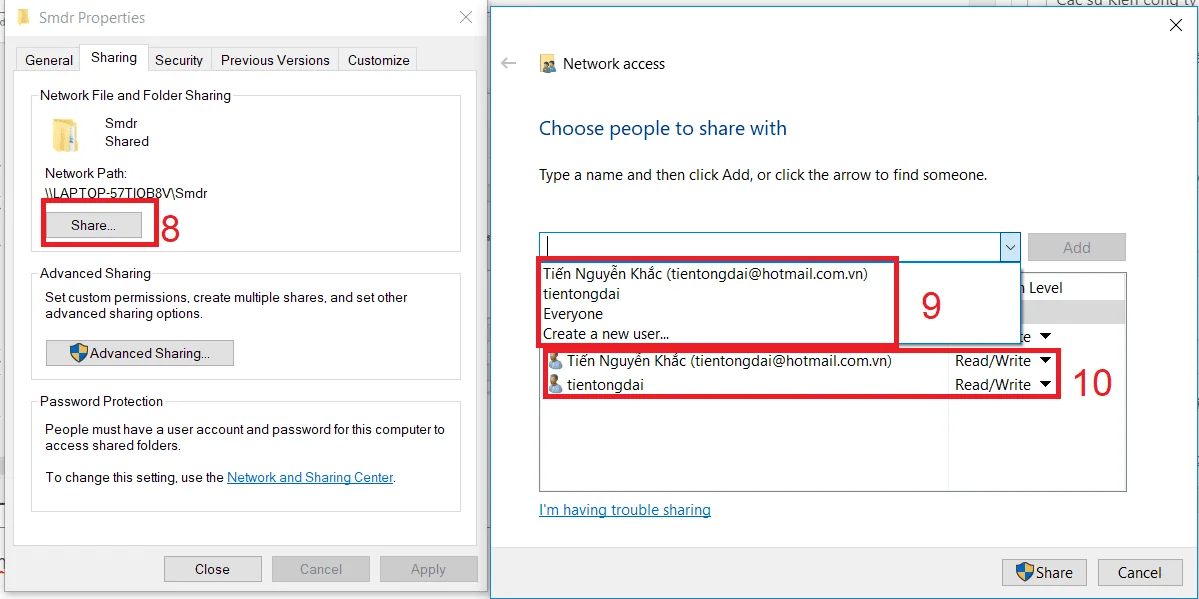Click the name input field
1199x599 pixels.
[770, 247]
